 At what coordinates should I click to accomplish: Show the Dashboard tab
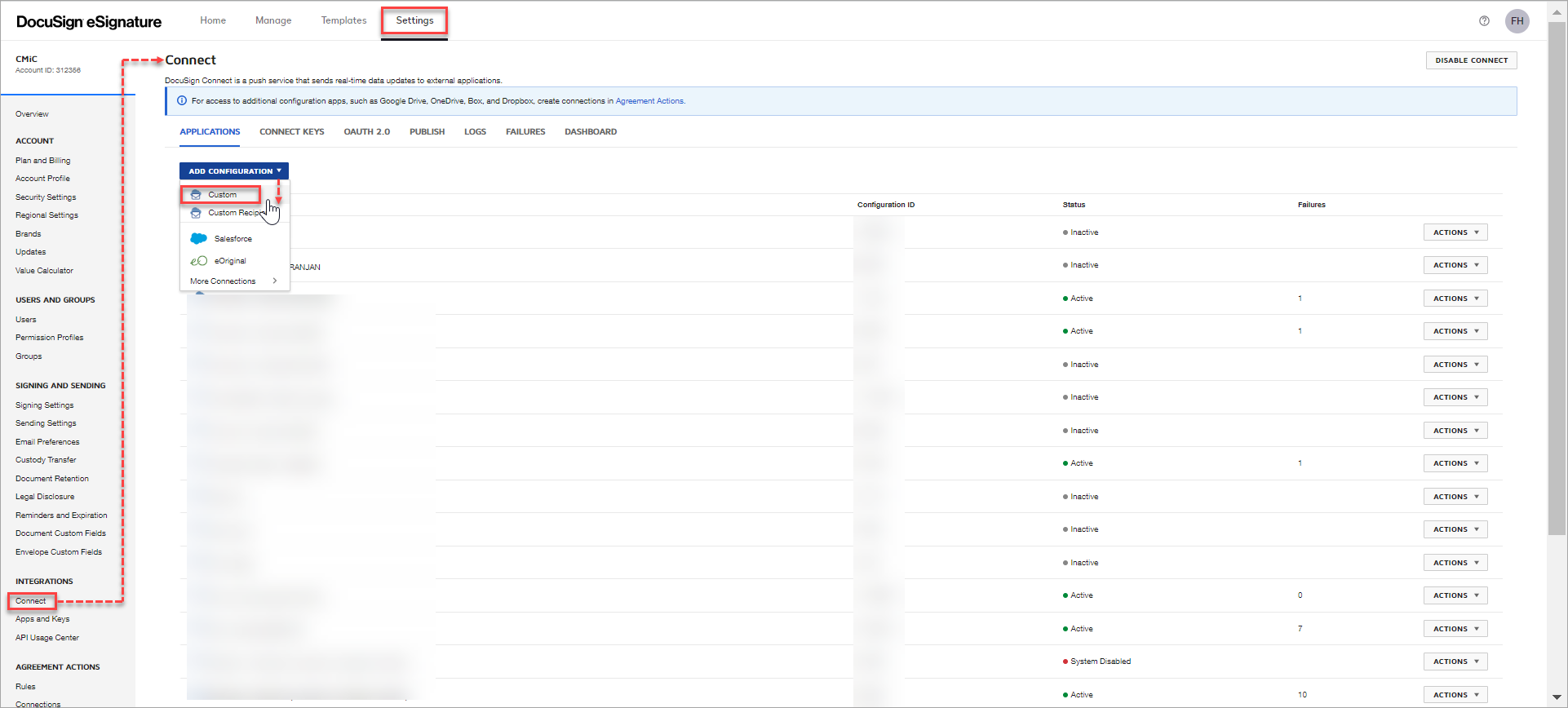pos(591,132)
